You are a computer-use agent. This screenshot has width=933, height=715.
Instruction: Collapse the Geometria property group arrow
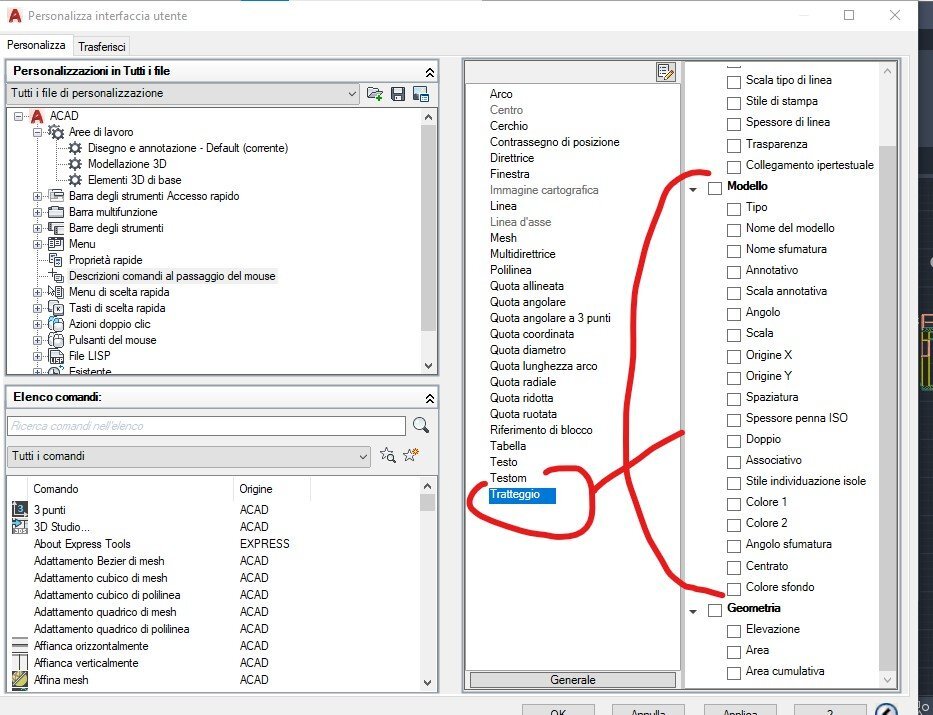tap(693, 611)
